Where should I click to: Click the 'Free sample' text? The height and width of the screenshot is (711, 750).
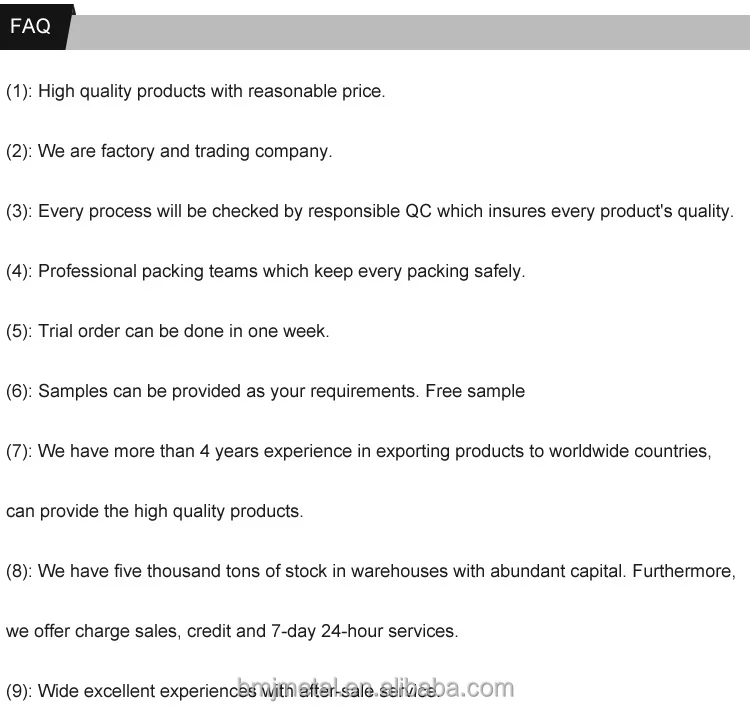coord(475,392)
